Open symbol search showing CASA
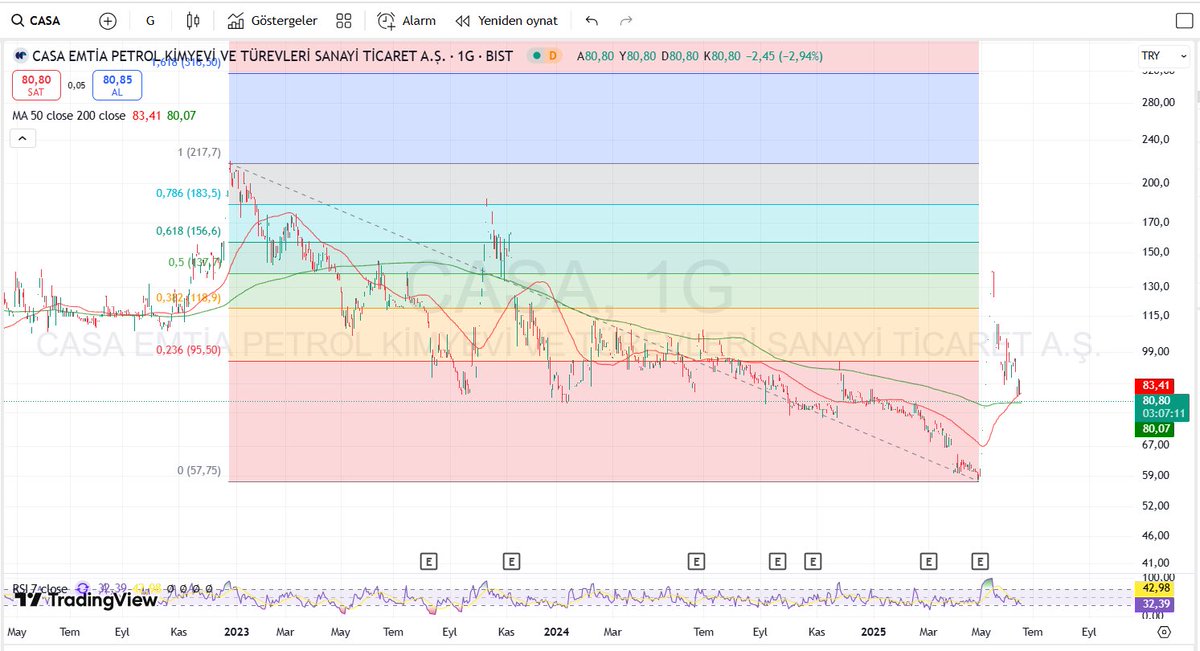The height and width of the screenshot is (651, 1200). pos(36,20)
